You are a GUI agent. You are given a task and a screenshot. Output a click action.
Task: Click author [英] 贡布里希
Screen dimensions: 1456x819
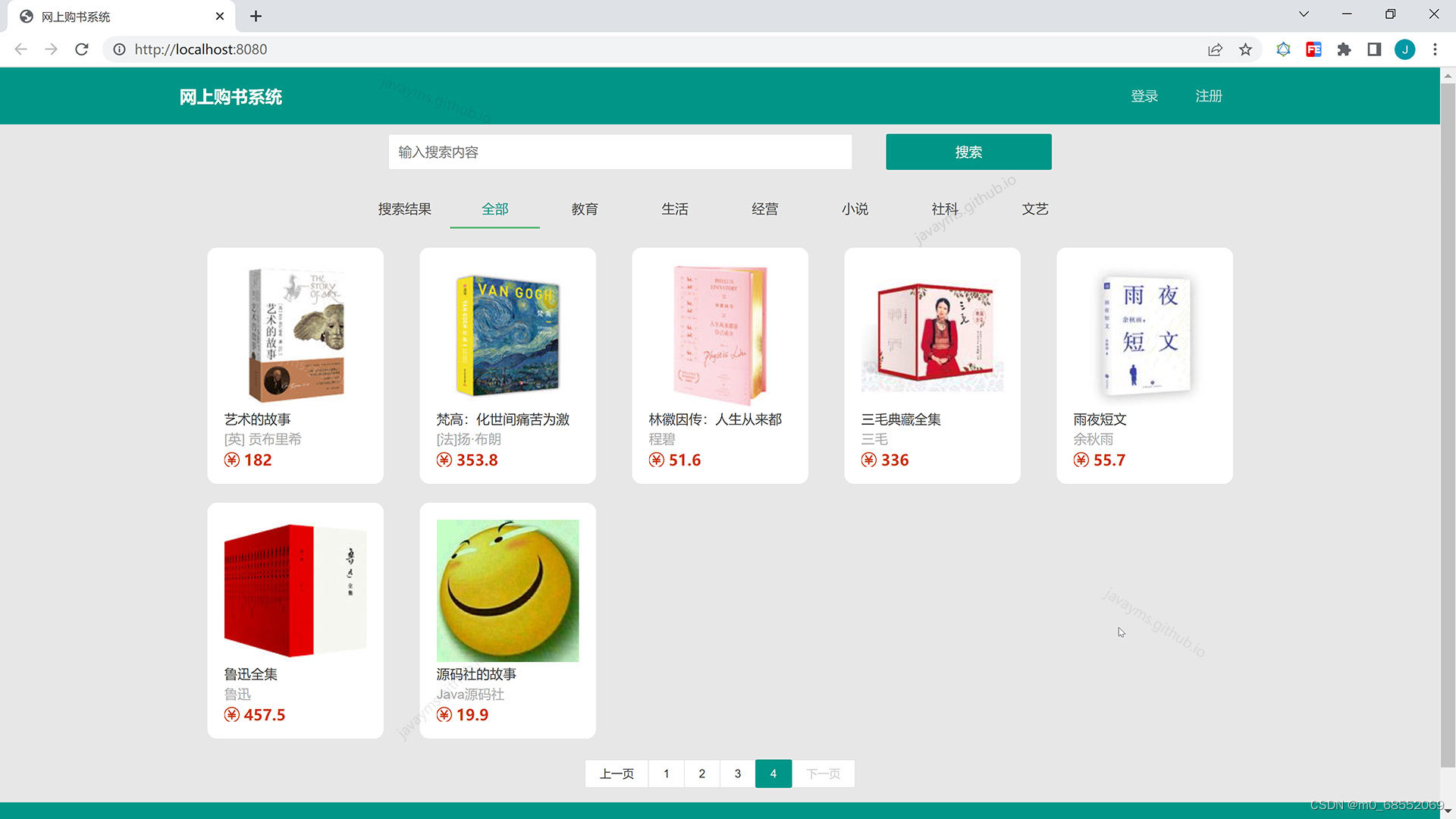[x=262, y=439]
